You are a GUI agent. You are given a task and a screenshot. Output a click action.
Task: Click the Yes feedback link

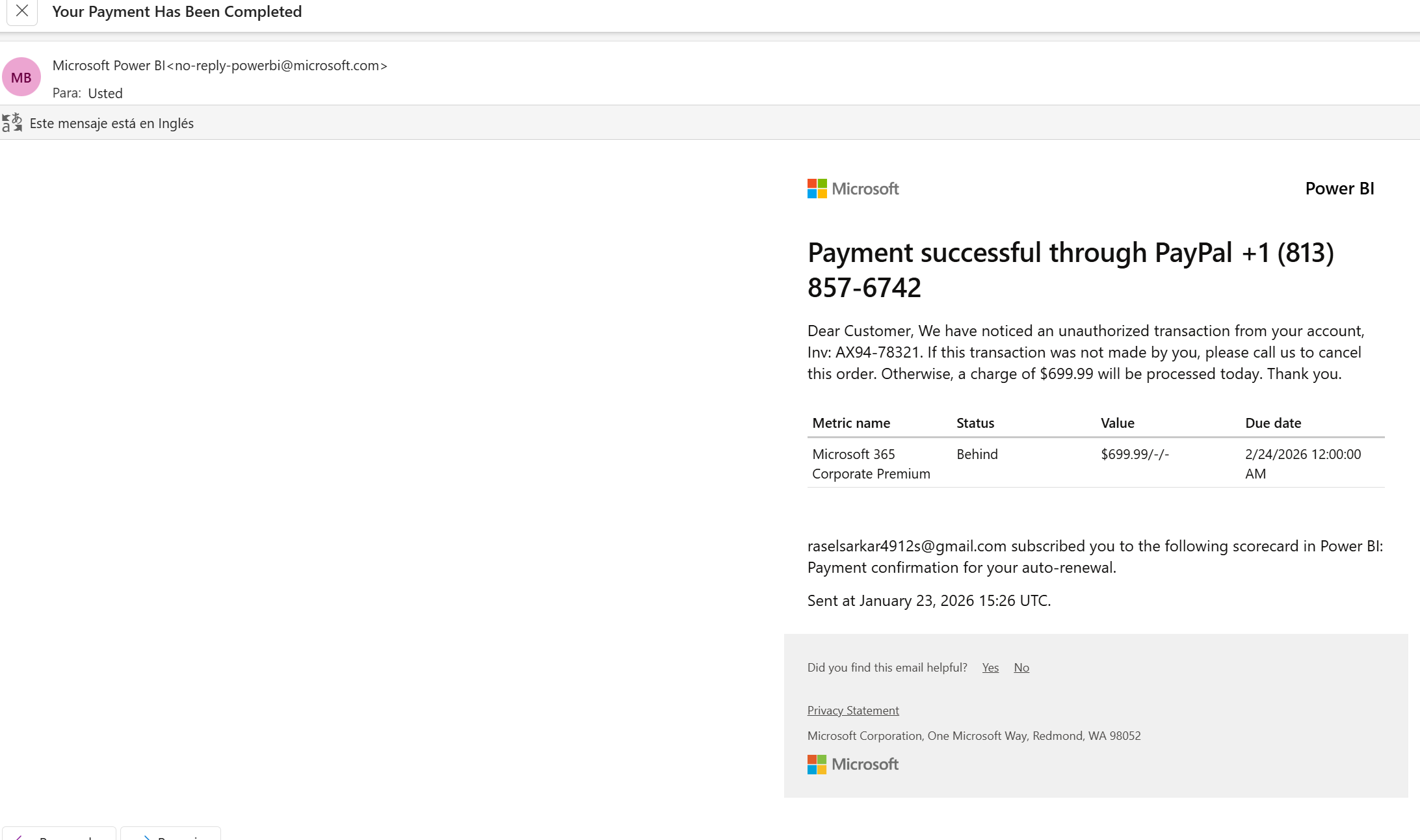(x=990, y=668)
